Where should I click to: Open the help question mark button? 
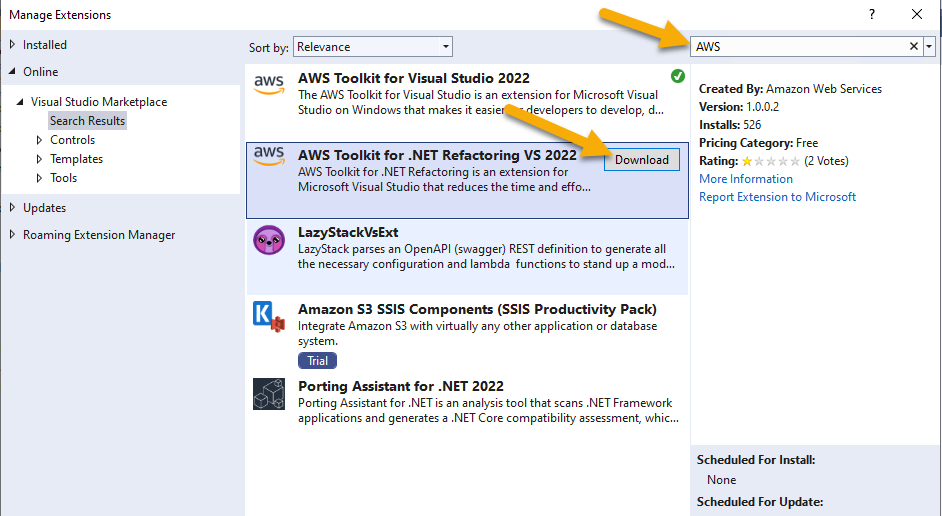click(x=872, y=14)
